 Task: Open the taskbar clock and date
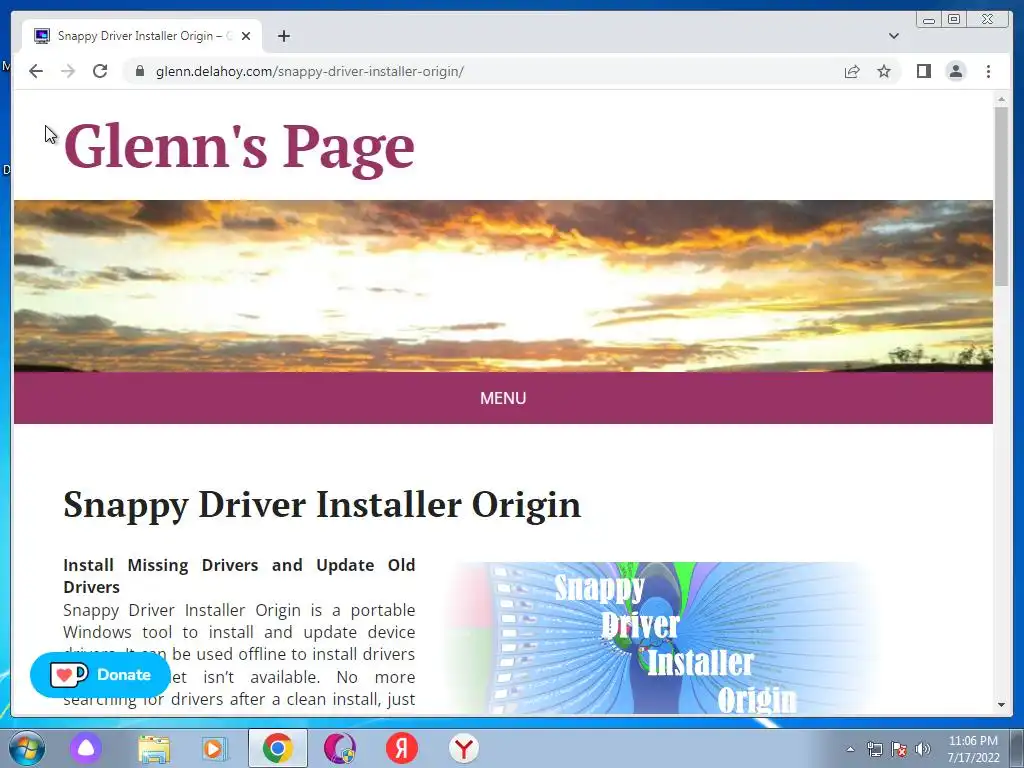coord(973,749)
